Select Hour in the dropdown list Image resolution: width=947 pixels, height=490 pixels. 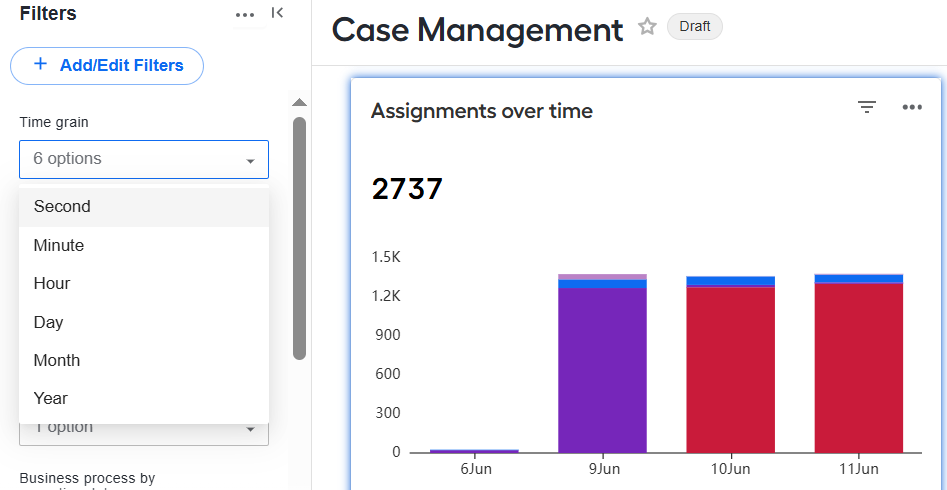[144, 283]
